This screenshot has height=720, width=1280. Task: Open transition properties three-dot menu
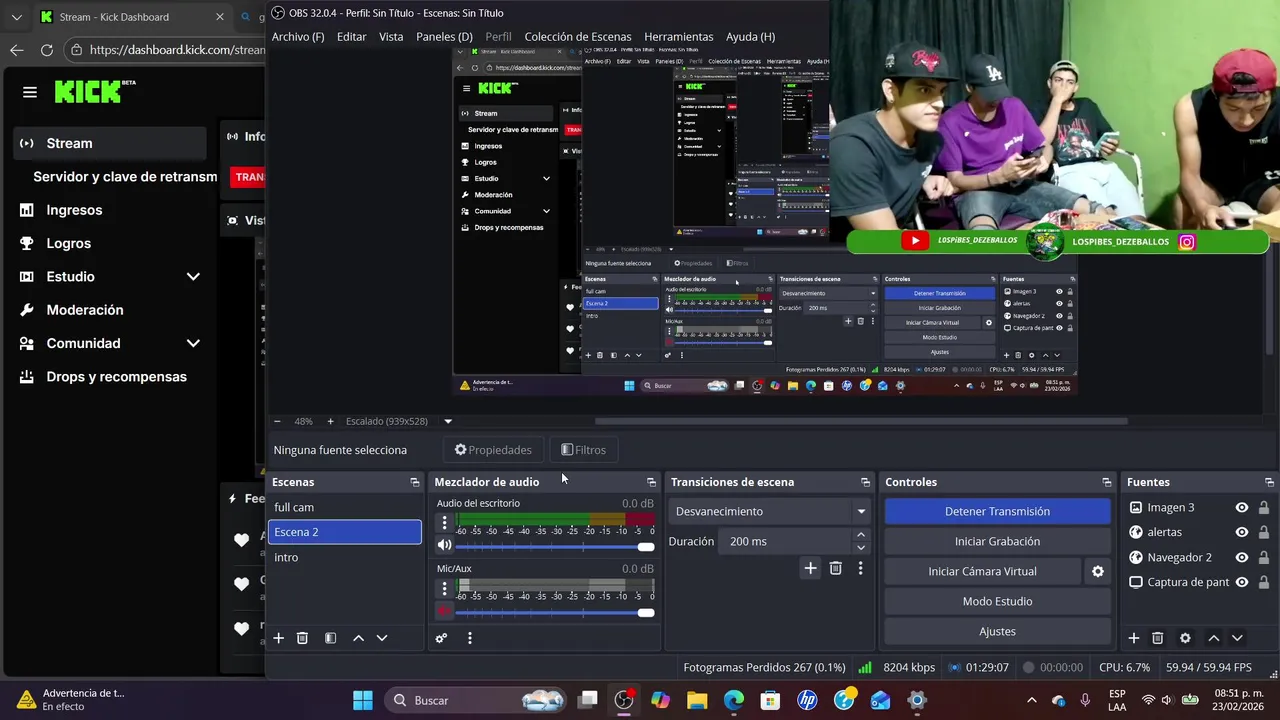click(x=860, y=568)
